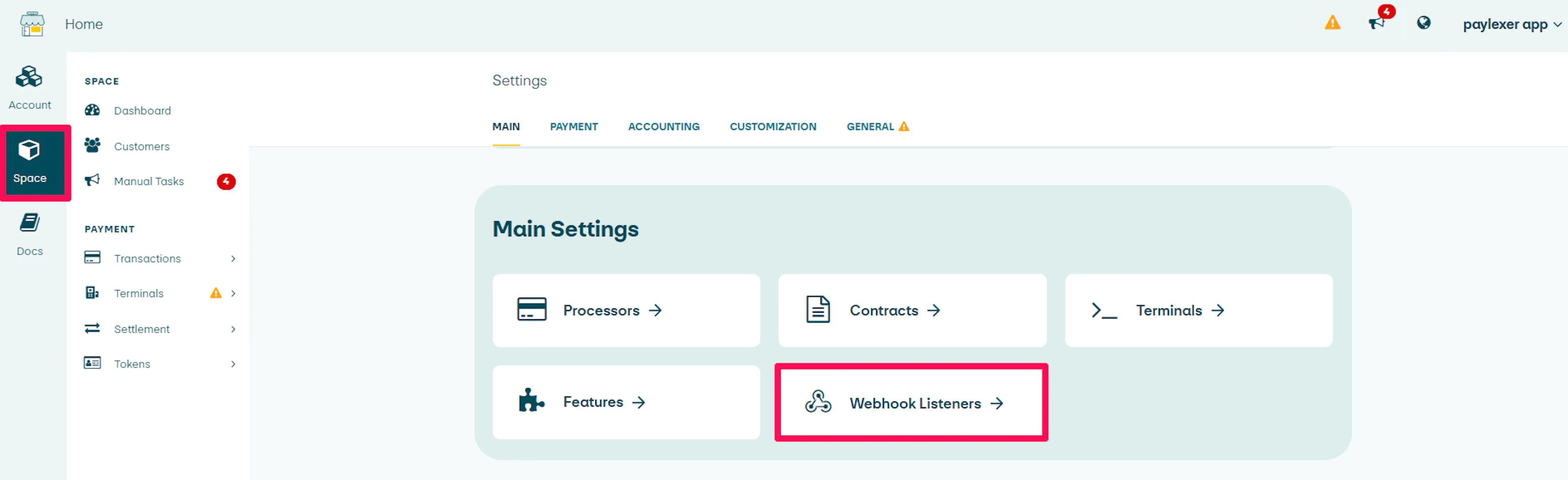Screen dimensions: 1568x480
Task: Switch to the Payment settings tab
Action: 573,127
